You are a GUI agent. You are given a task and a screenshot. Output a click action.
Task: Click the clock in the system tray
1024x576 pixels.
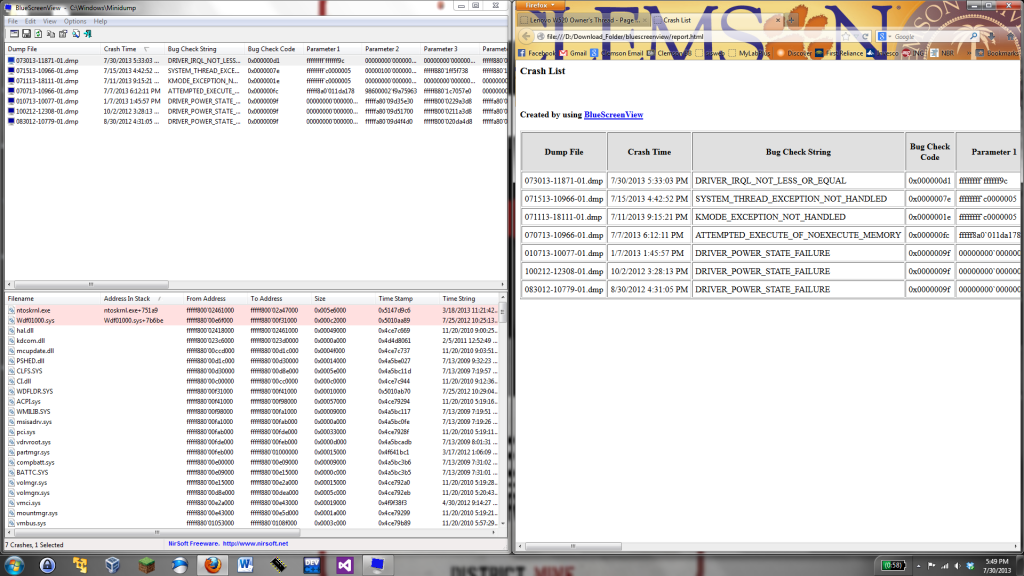[997, 566]
